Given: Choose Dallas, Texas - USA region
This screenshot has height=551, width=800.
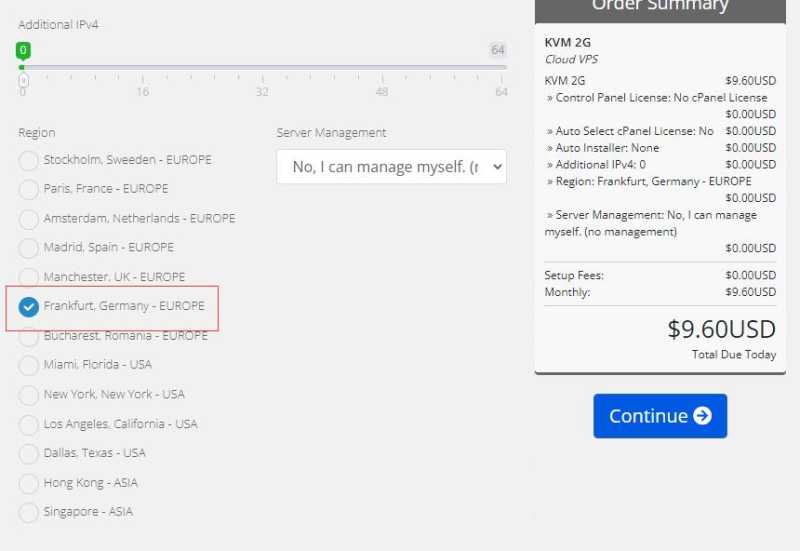Looking at the screenshot, I should coord(28,454).
